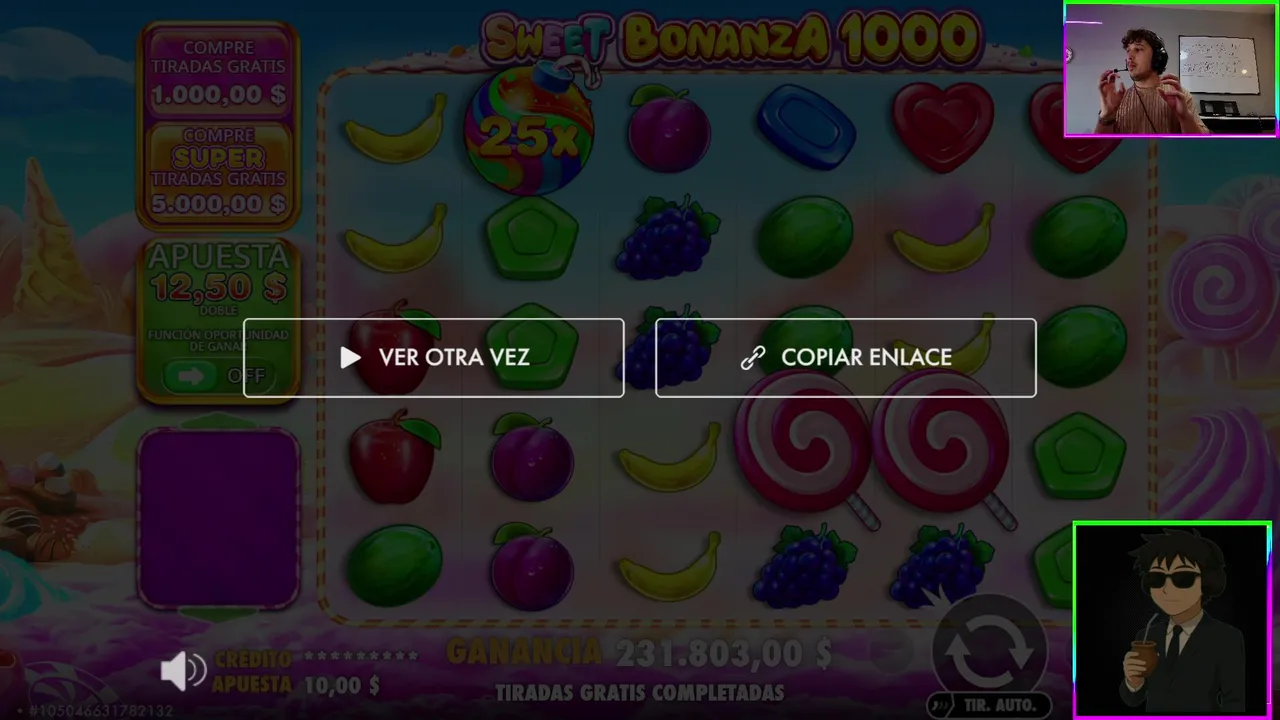Click the bottom-left watermelon symbol
Screen dimensions: 1280x720
(x=394, y=566)
